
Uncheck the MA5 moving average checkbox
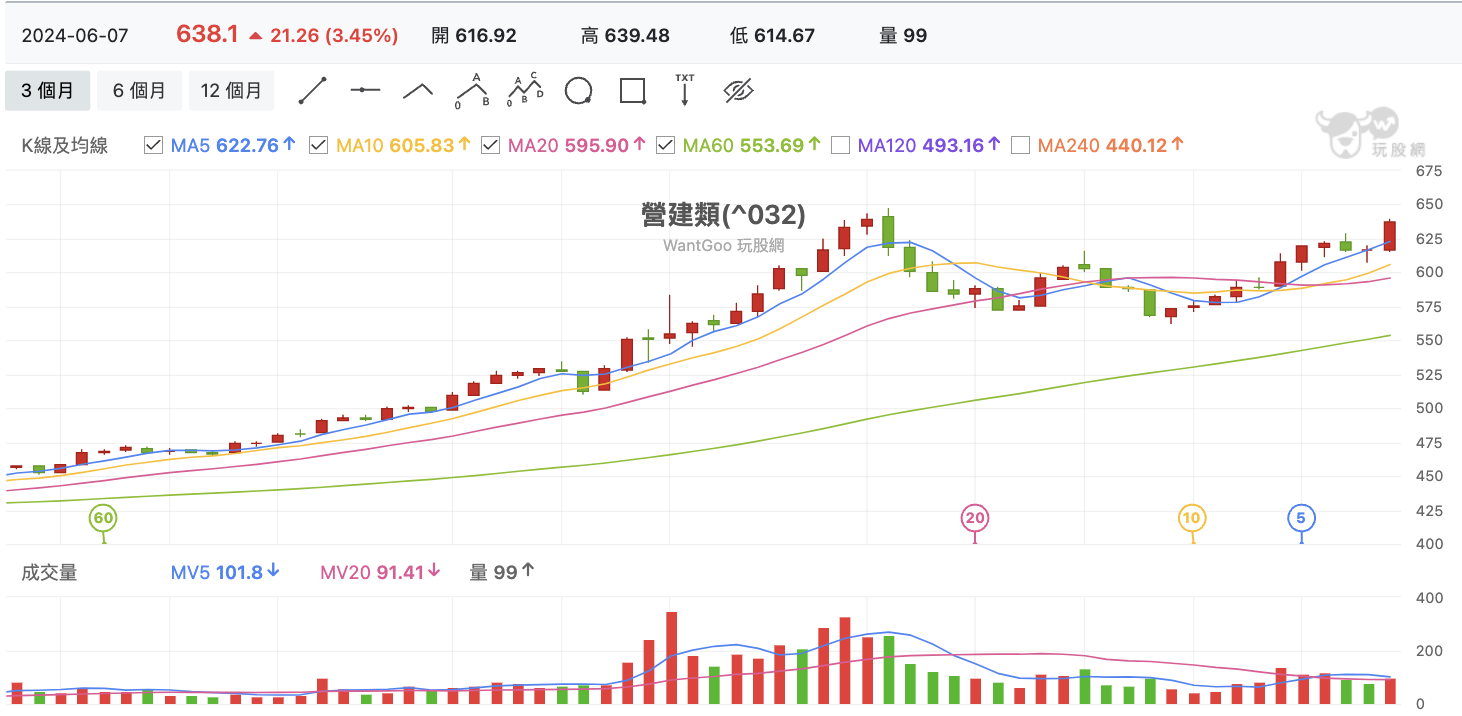click(153, 145)
